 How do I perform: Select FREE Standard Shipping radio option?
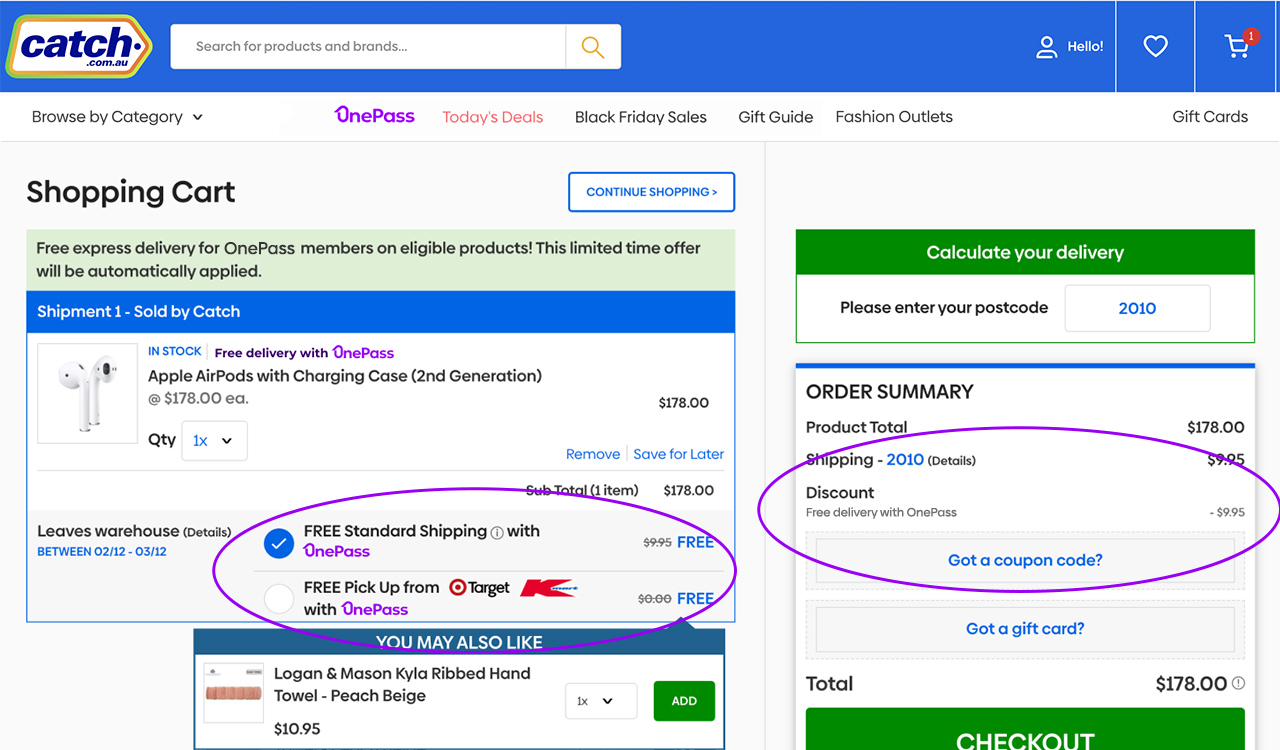coord(279,543)
